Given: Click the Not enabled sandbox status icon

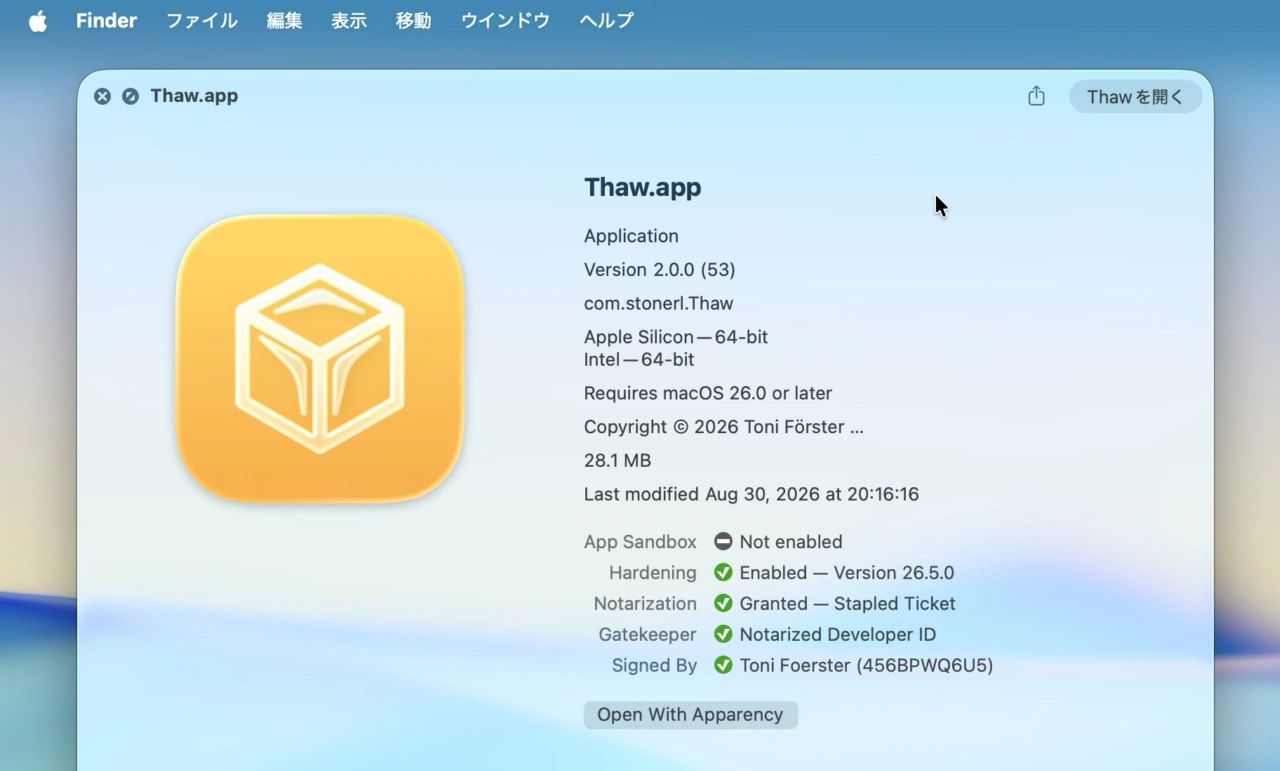Looking at the screenshot, I should tap(723, 542).
